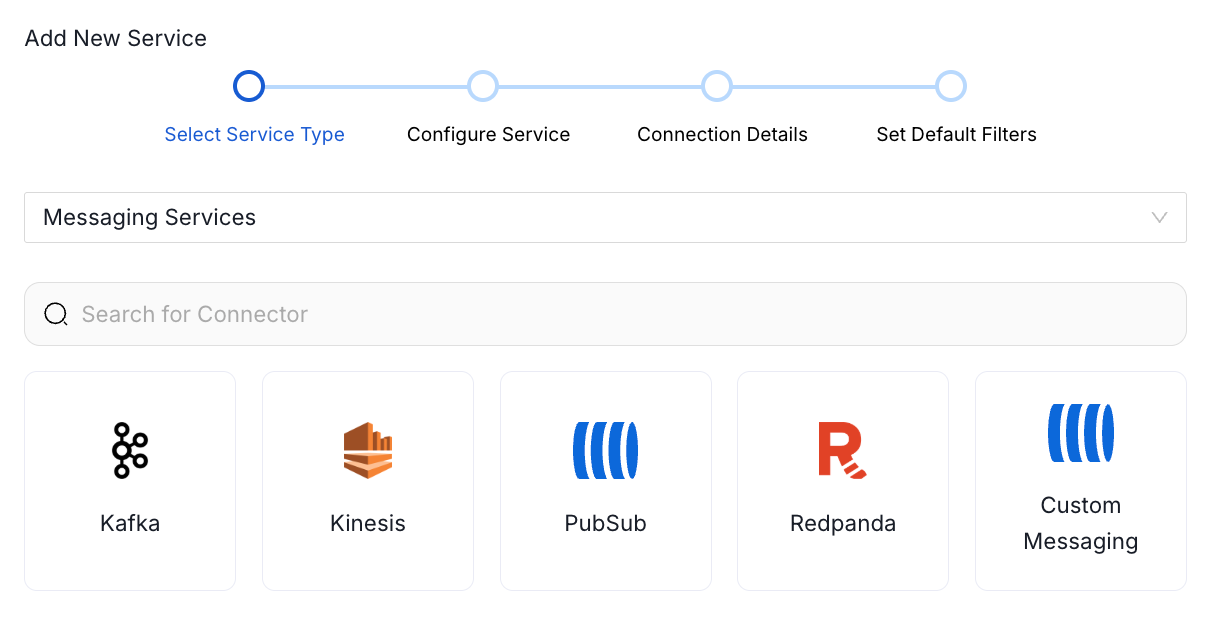Select the Kafka connector icon
This screenshot has width=1212, height=638.
130,450
